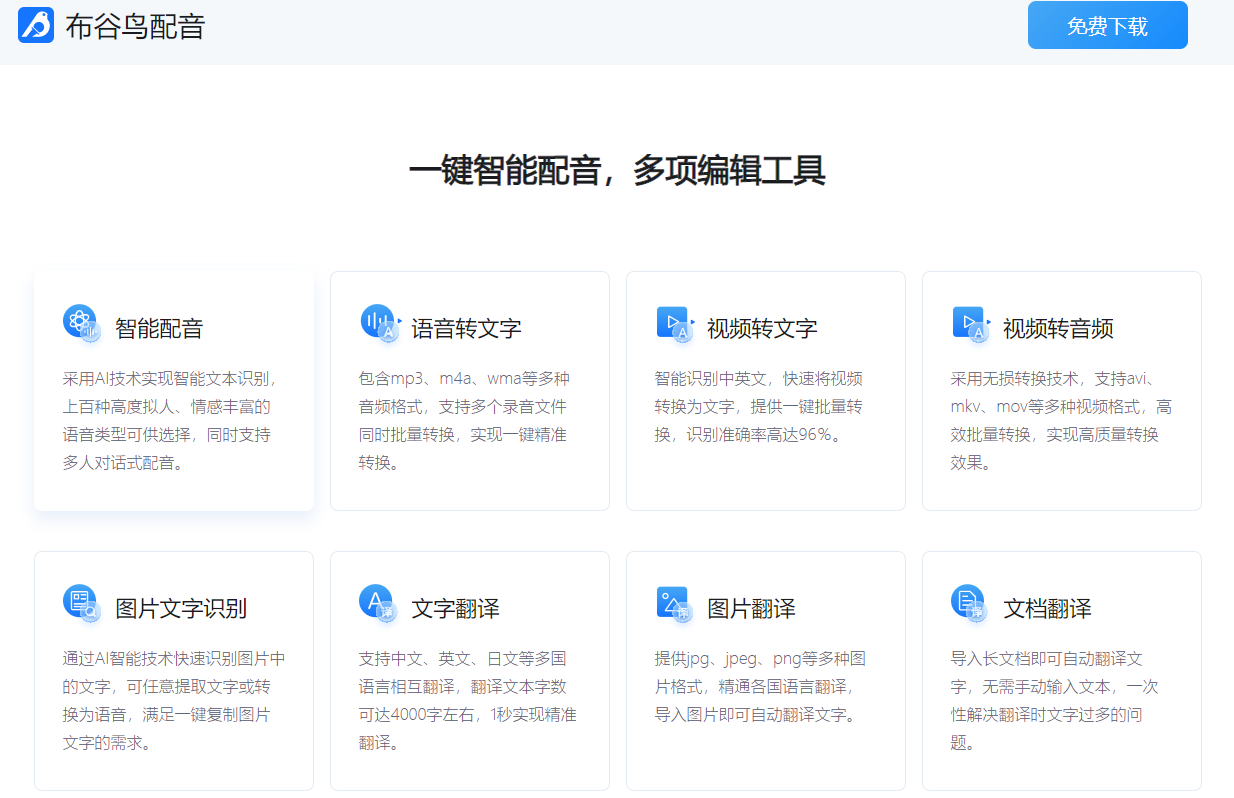Click description starting 导入长文档即可自动翻译
Viewport: 1234px width, 798px height.
(x=1054, y=701)
